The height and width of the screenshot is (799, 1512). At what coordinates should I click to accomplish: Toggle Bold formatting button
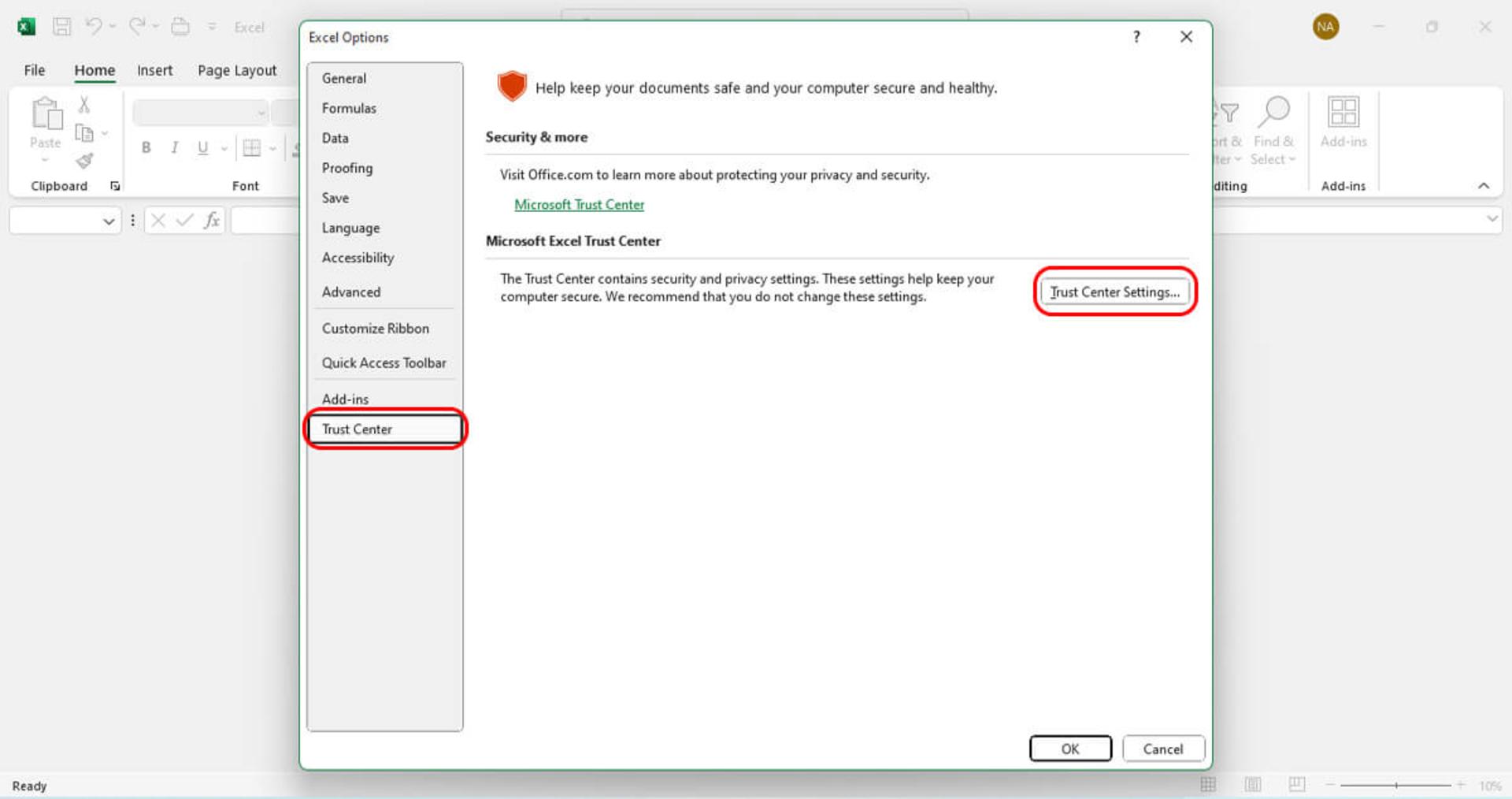click(x=146, y=147)
